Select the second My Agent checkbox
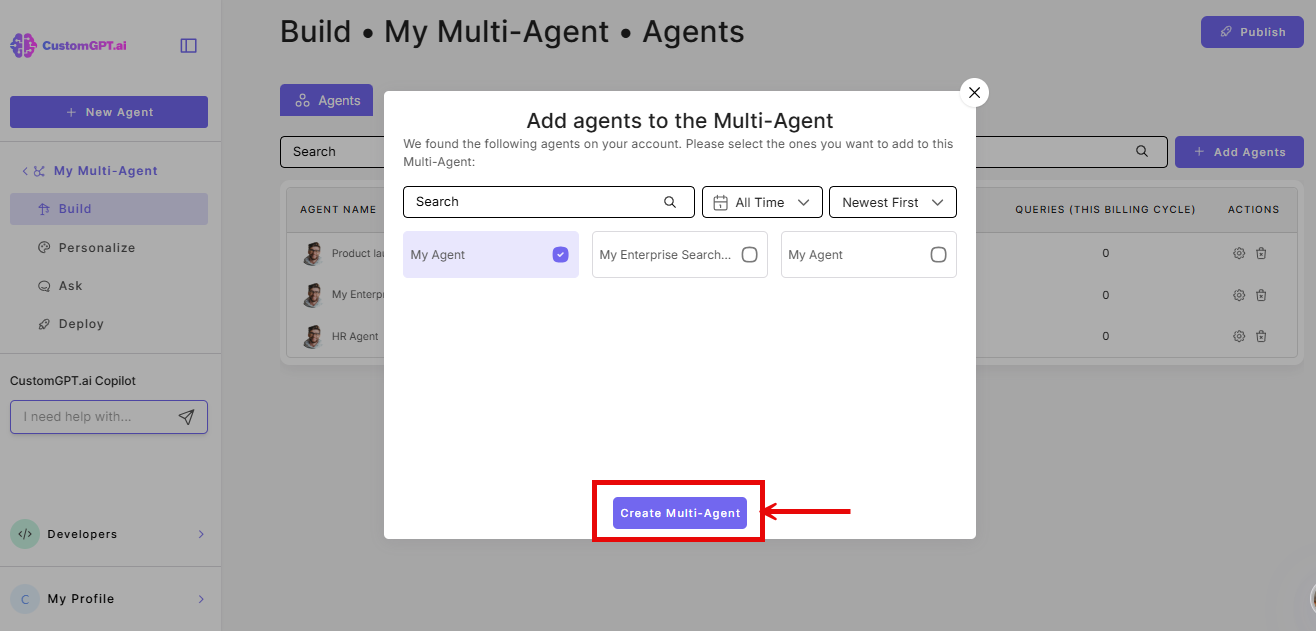This screenshot has height=631, width=1316. click(938, 254)
